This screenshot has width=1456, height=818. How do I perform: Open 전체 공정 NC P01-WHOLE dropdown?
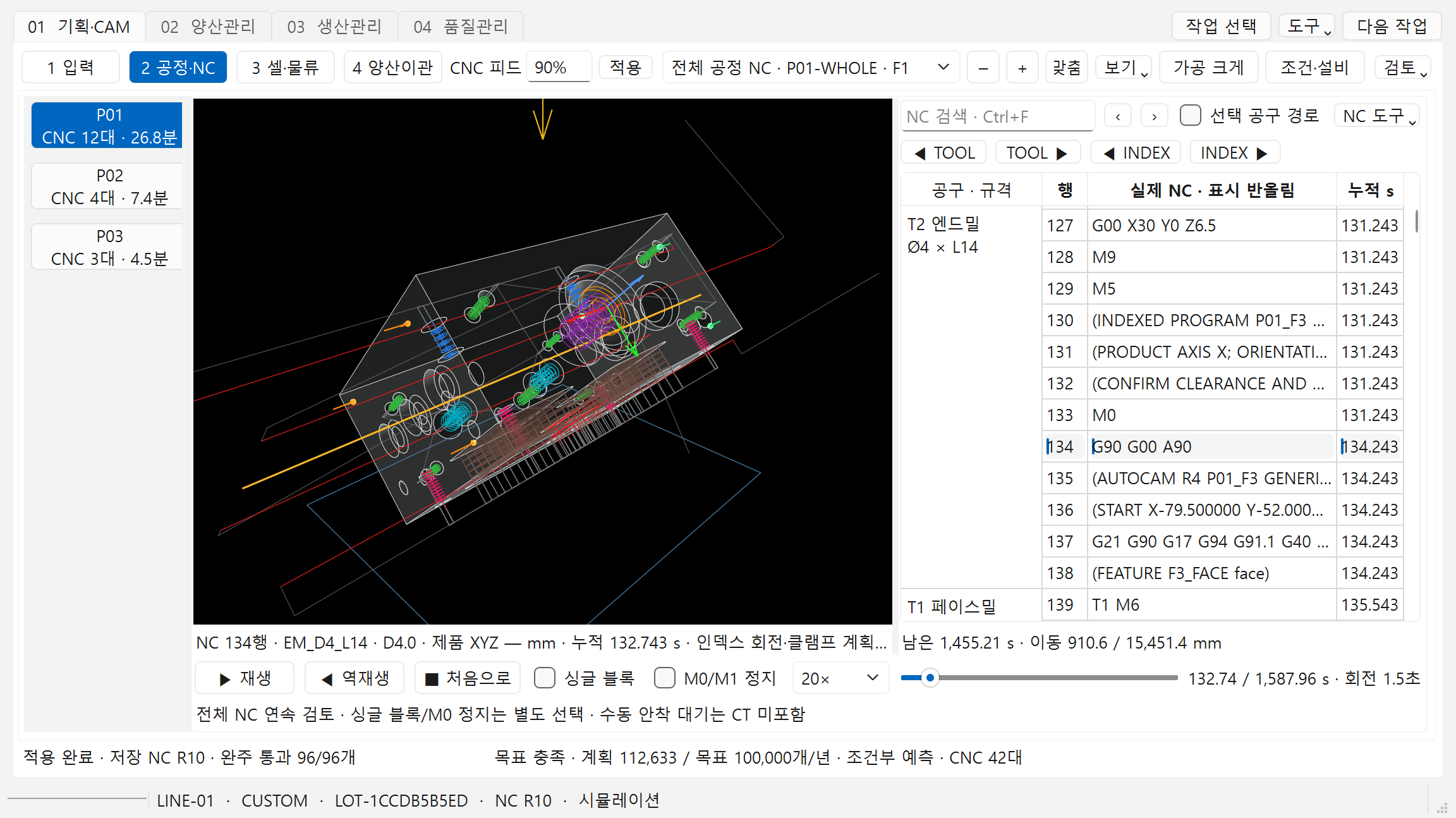coord(811,68)
